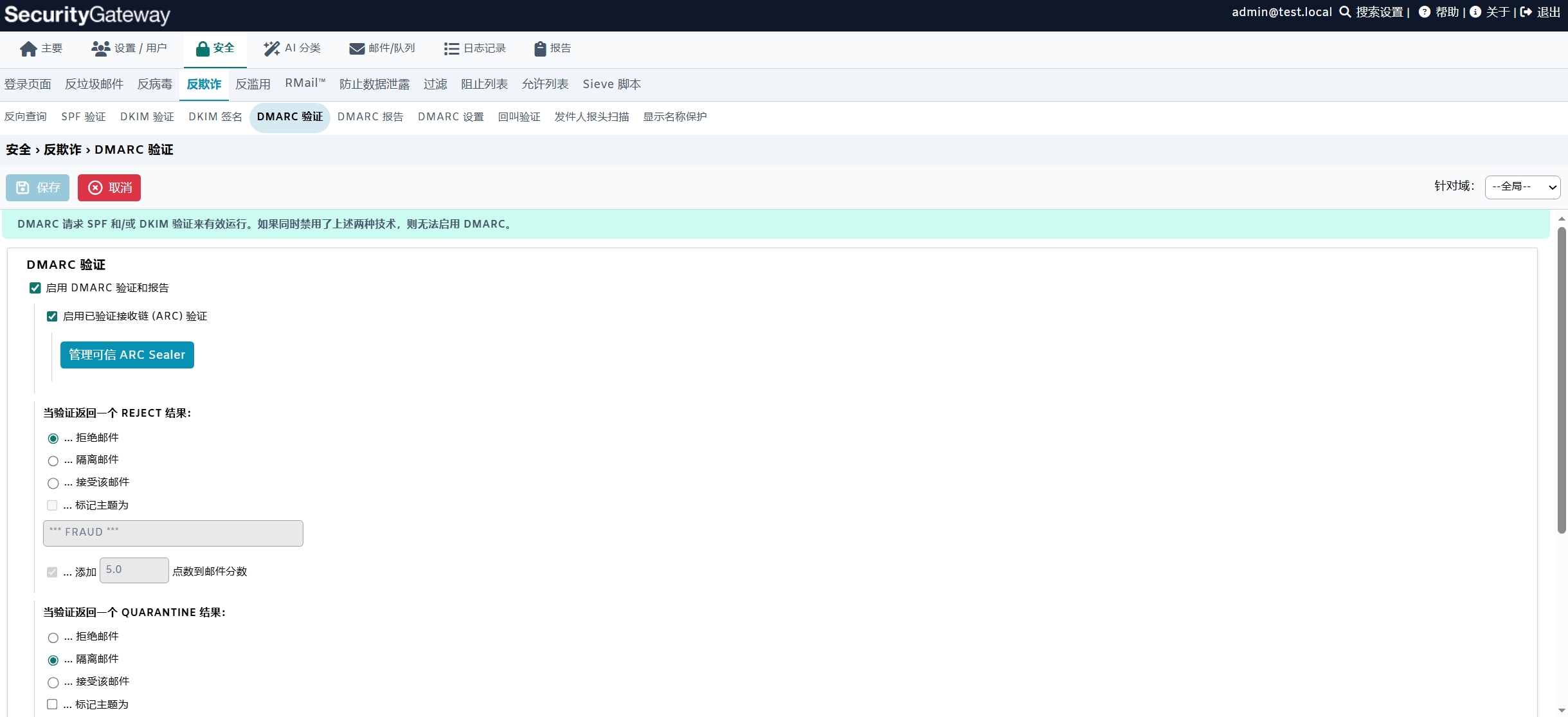Go to the DMARC 设置 sub-tab

point(451,116)
